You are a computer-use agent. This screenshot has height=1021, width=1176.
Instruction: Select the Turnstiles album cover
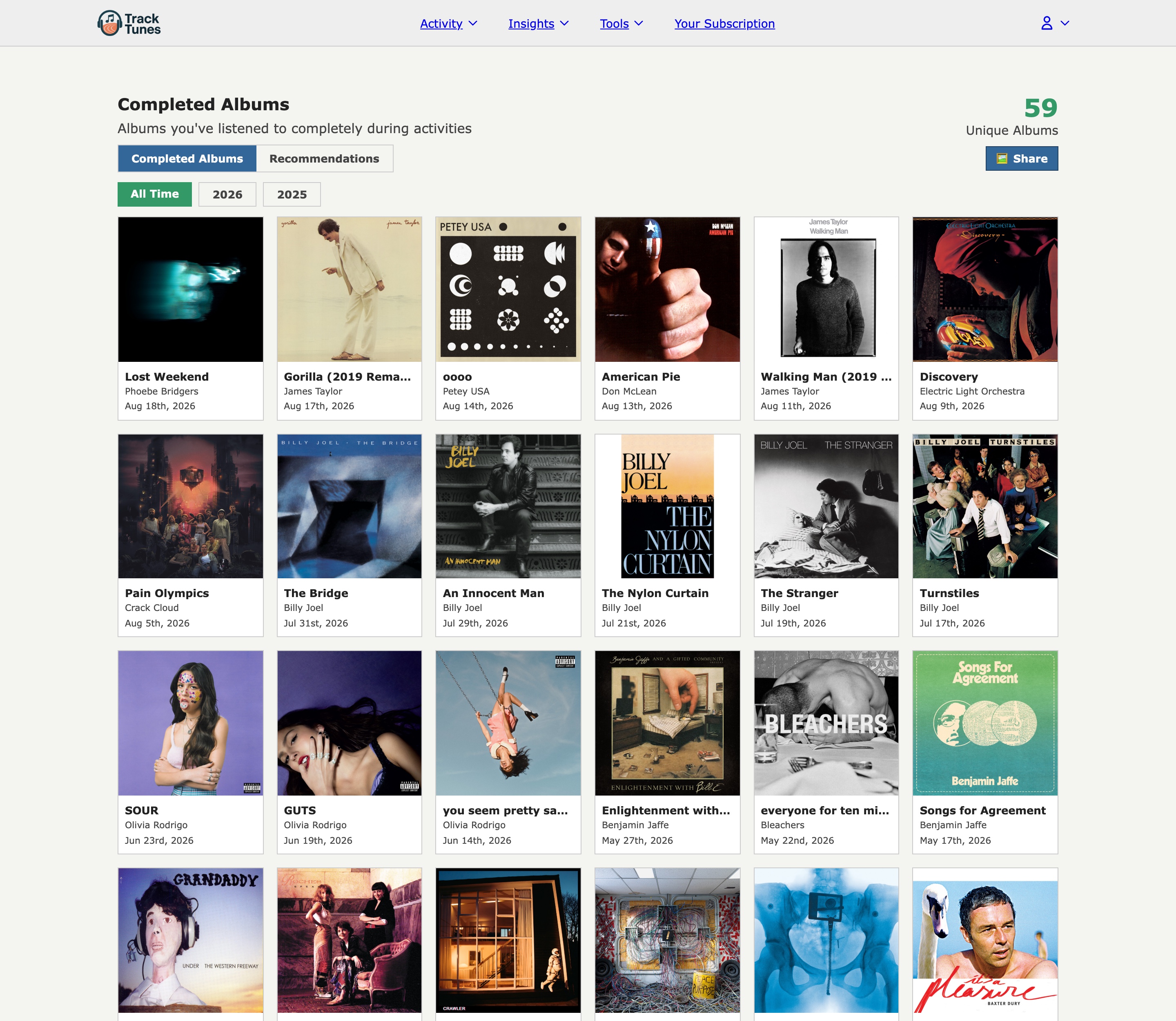(x=985, y=506)
